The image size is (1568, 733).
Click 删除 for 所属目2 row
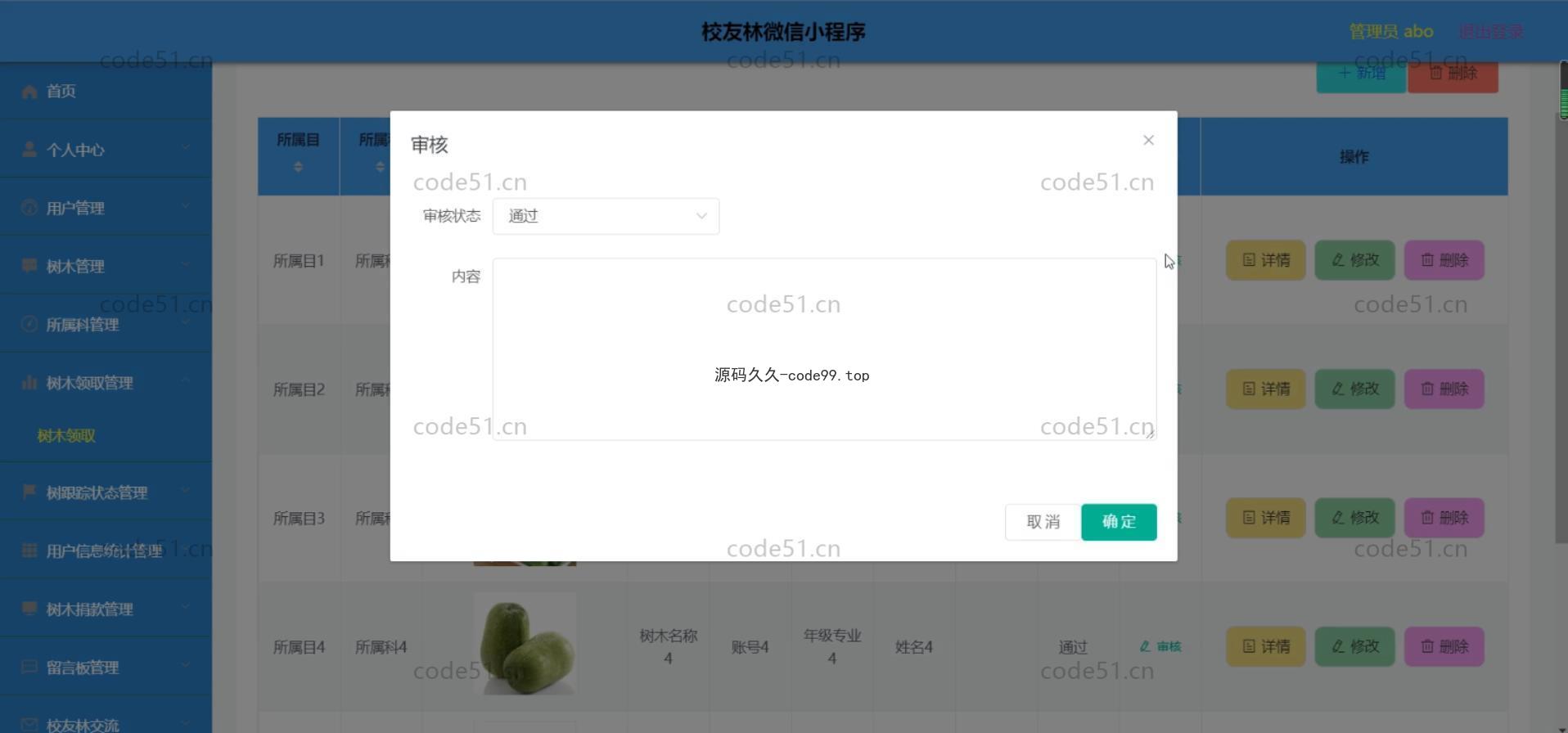(1444, 389)
